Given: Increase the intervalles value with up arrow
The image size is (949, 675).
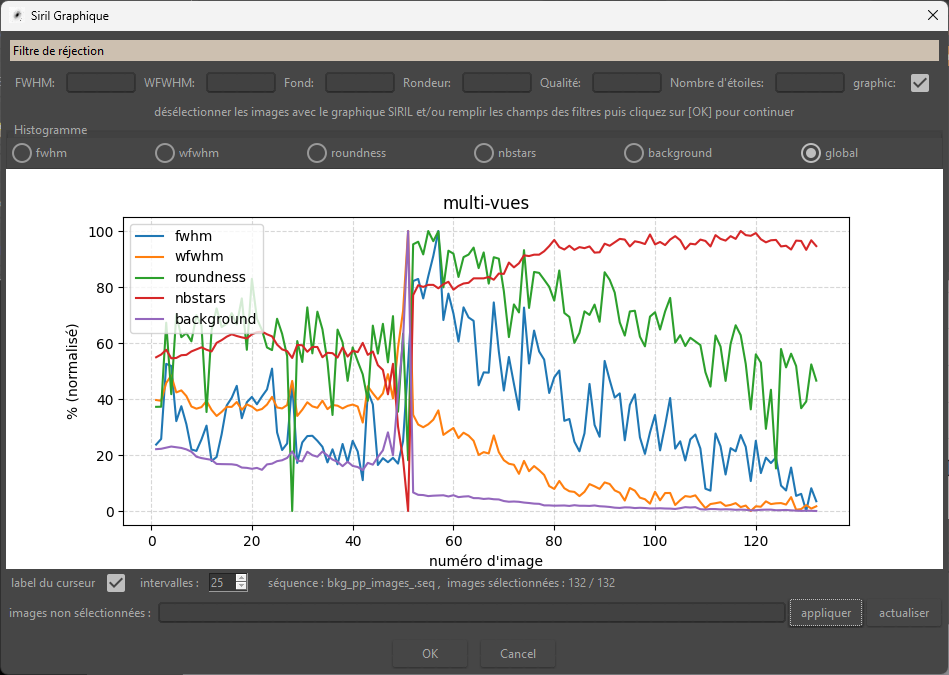Looking at the screenshot, I should tap(241, 578).
